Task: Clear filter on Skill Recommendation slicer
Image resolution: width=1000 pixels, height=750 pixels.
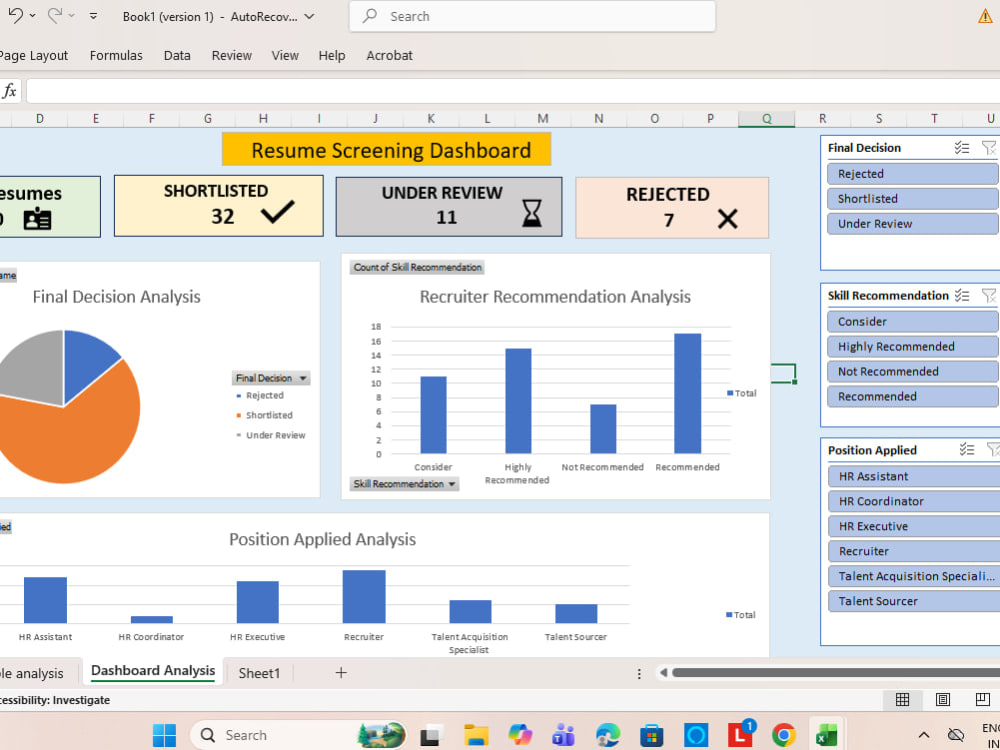Action: pos(989,295)
